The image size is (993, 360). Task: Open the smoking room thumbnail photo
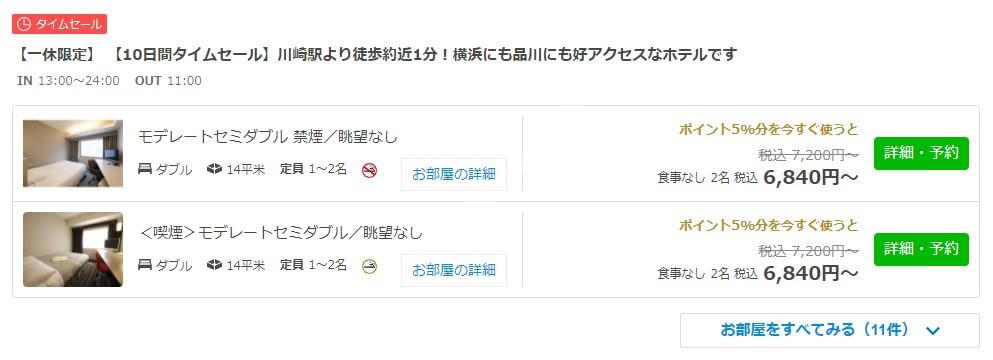tap(73, 250)
